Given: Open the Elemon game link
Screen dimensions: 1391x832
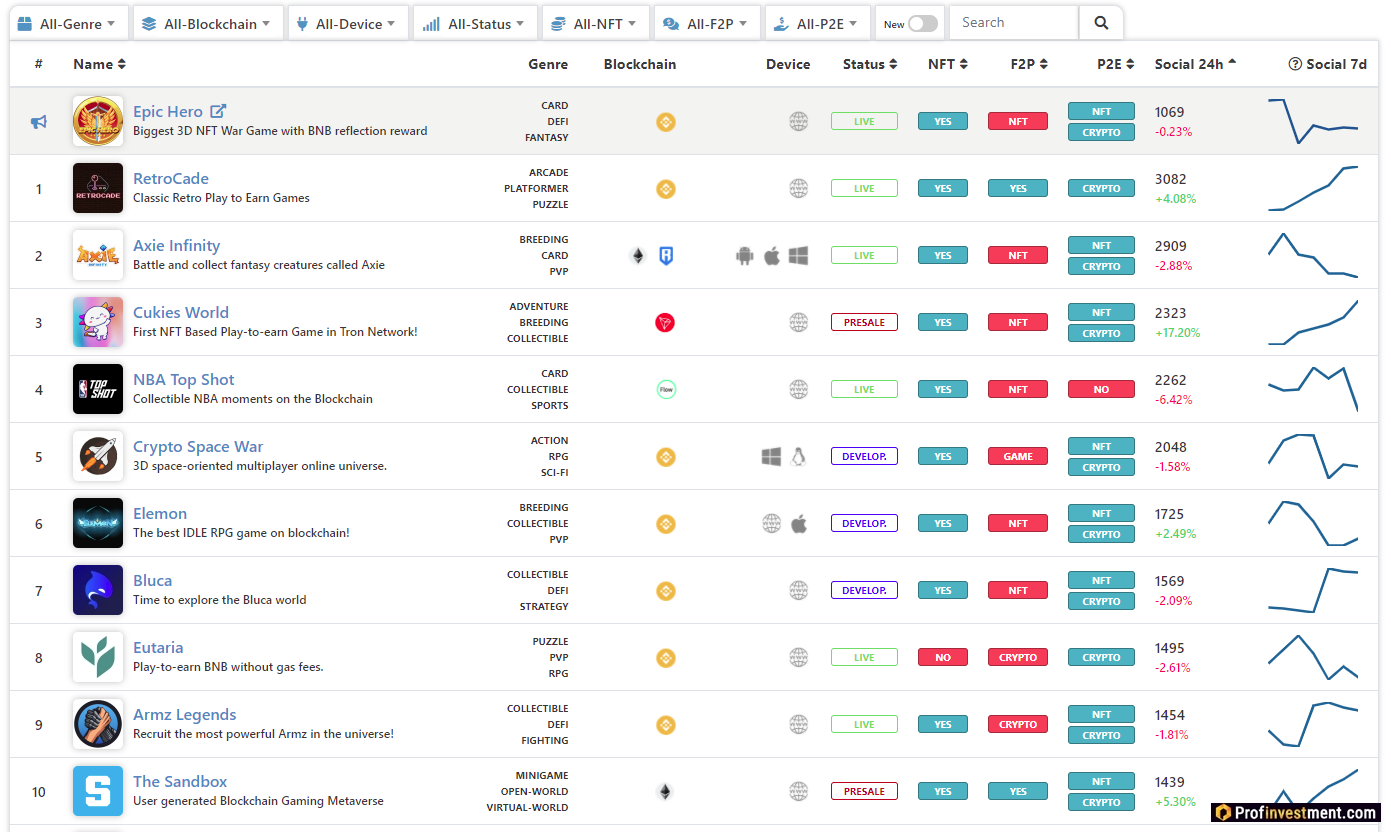Looking at the screenshot, I should 160,514.
